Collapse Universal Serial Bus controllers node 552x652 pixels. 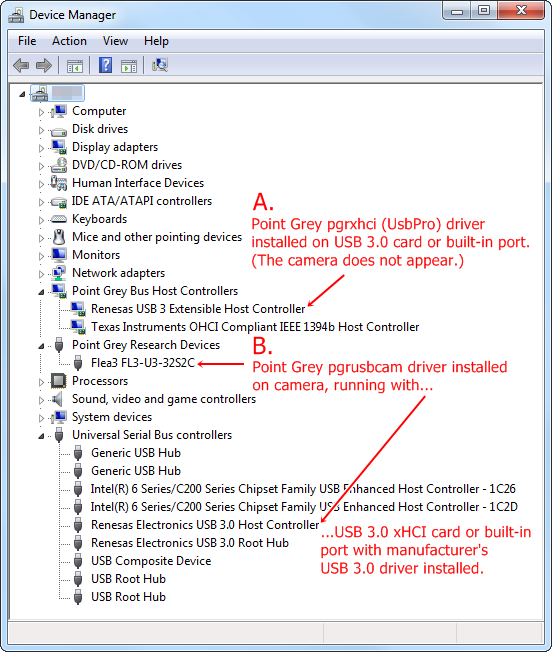(x=41, y=436)
